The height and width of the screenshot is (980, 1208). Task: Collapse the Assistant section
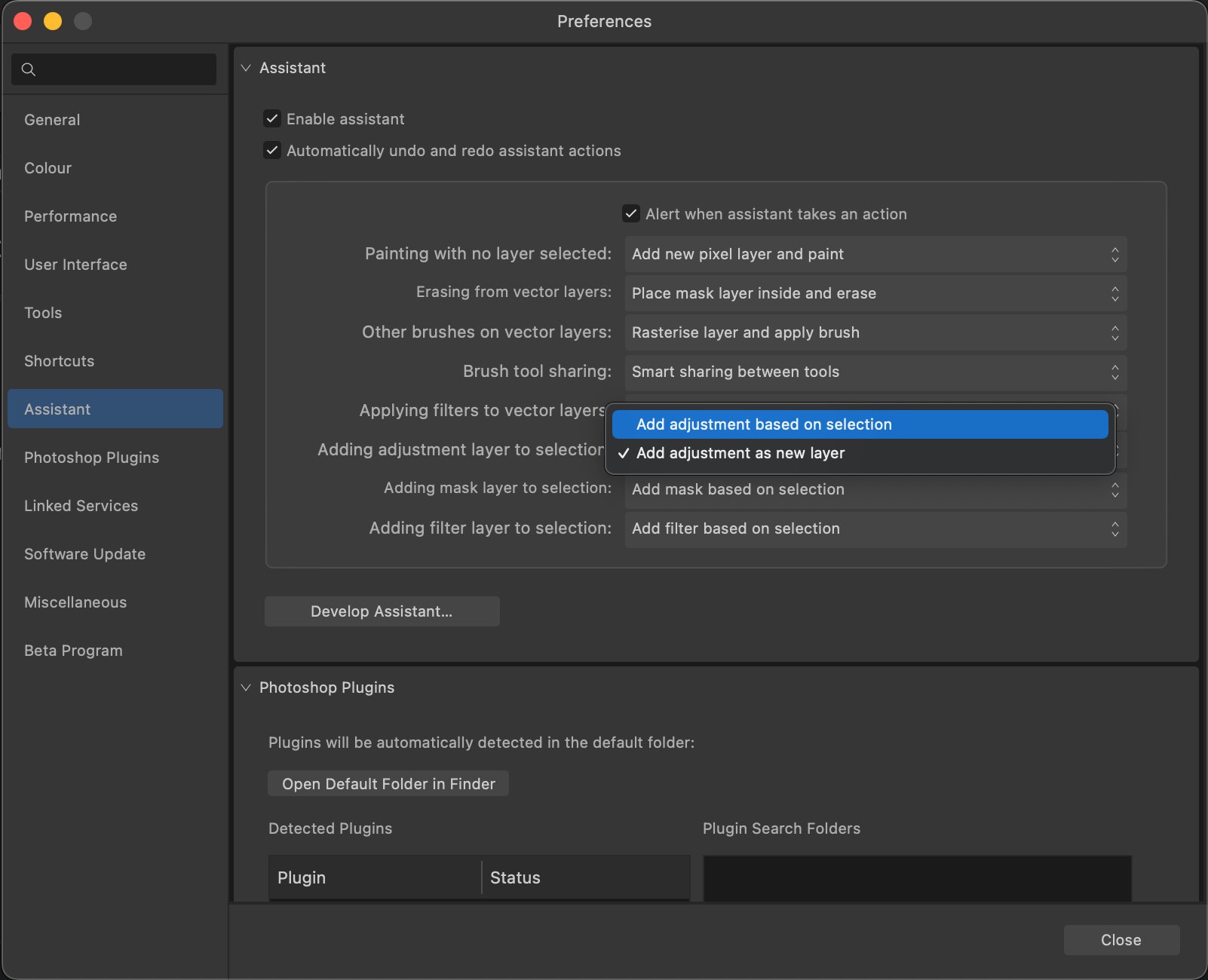pos(246,68)
